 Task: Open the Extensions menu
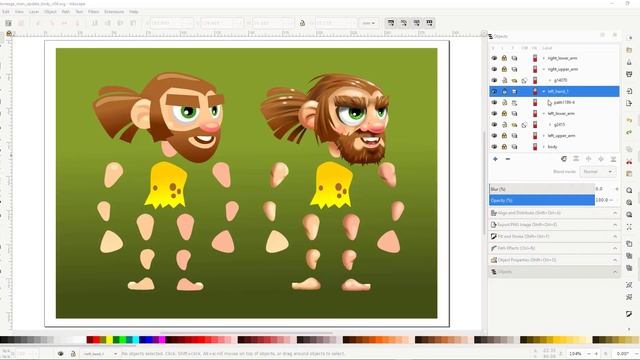(x=114, y=12)
